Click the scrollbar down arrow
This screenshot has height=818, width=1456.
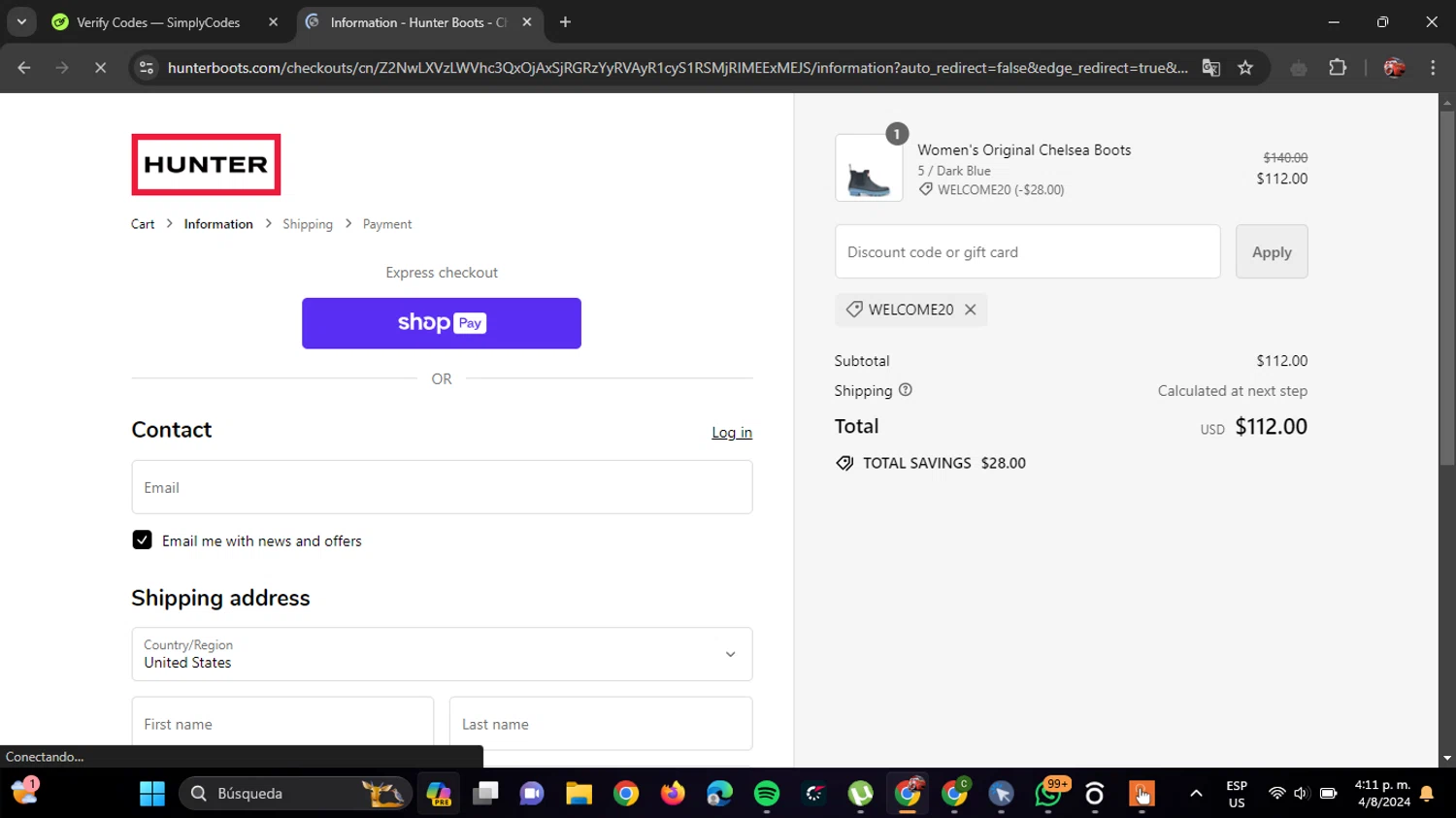1447,759
